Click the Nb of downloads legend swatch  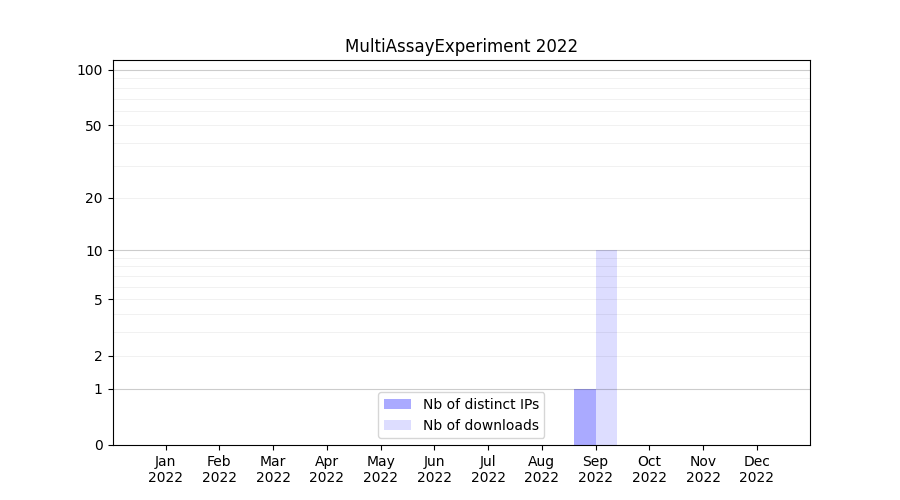click(x=397, y=425)
